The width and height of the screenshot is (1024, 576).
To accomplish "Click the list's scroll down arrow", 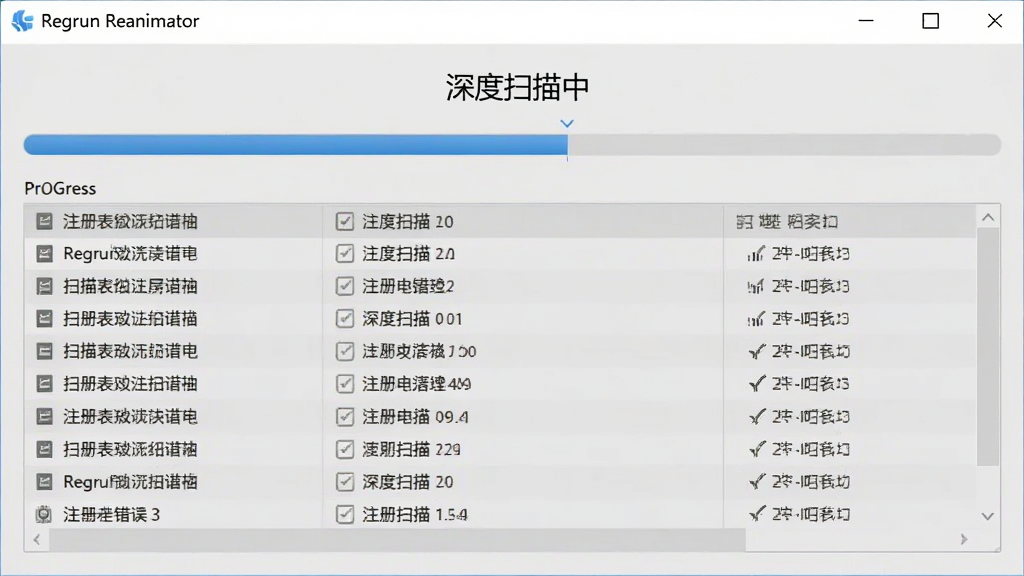I will (x=988, y=516).
